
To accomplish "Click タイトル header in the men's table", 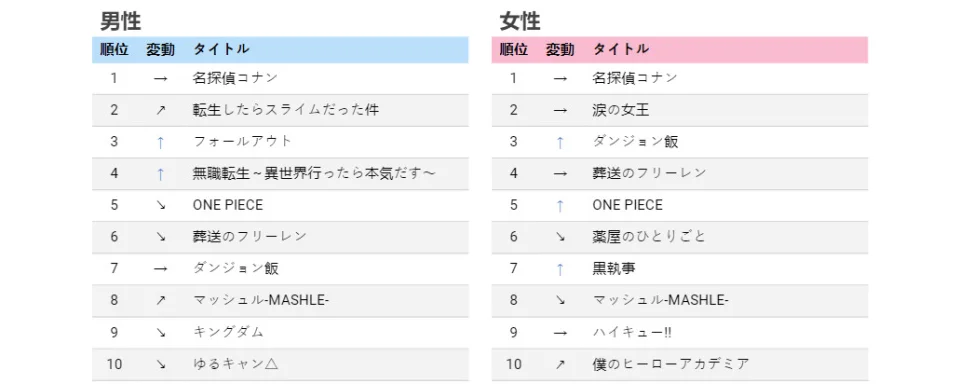I will [x=221, y=50].
